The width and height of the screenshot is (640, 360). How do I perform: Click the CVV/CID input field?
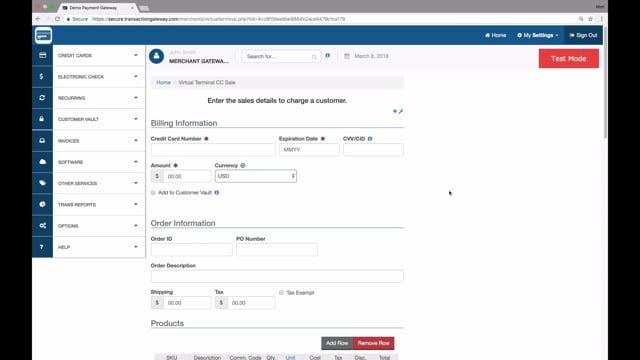point(373,149)
